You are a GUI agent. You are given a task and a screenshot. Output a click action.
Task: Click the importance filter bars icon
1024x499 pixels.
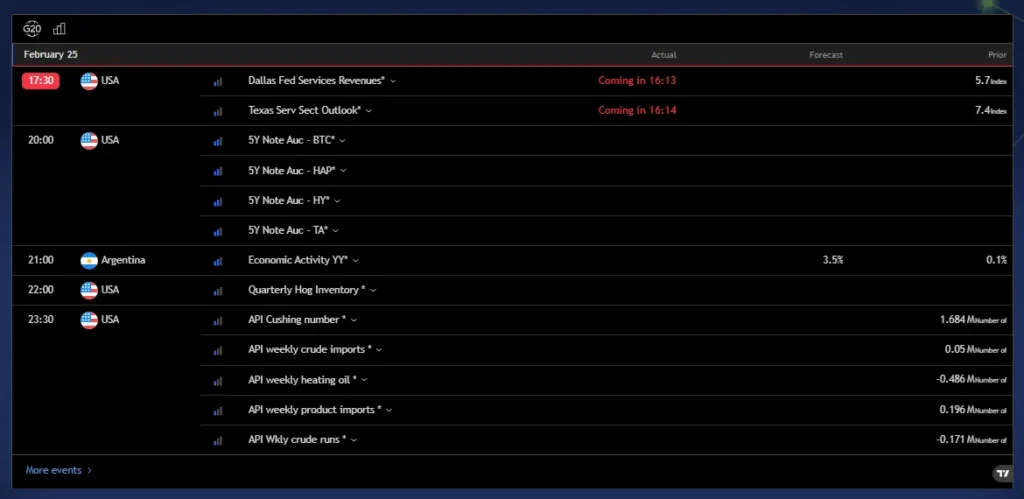pos(59,29)
